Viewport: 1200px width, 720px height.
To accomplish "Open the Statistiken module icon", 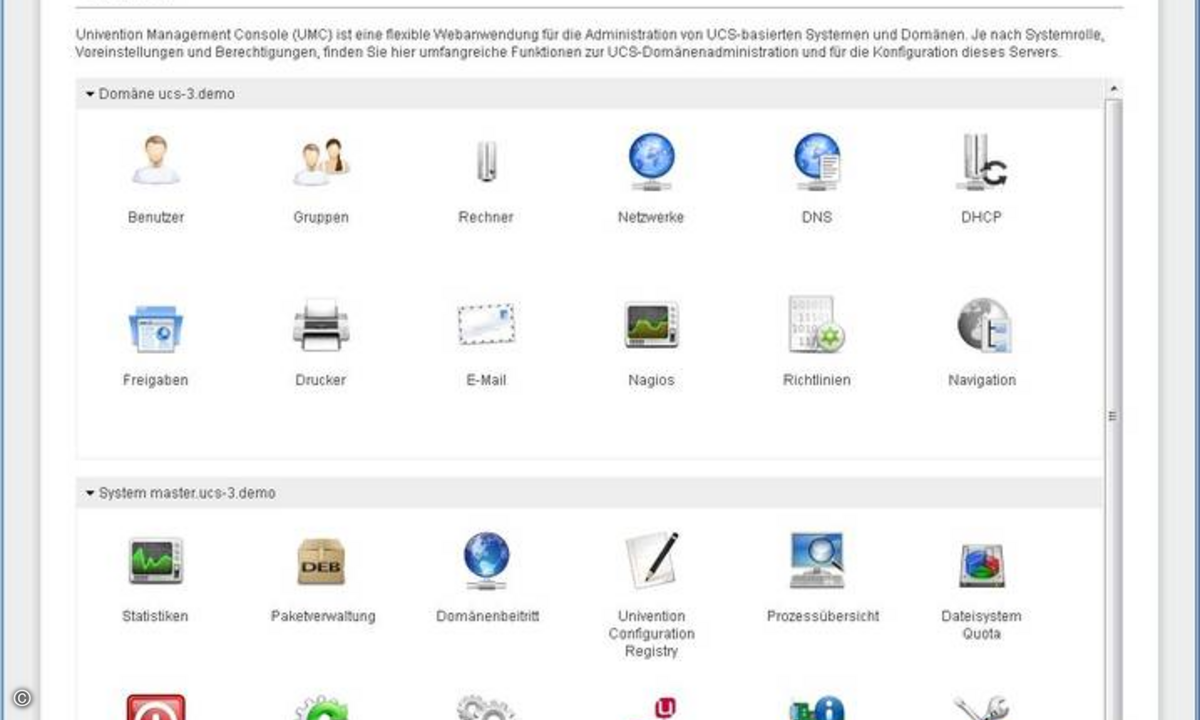I will tap(156, 561).
